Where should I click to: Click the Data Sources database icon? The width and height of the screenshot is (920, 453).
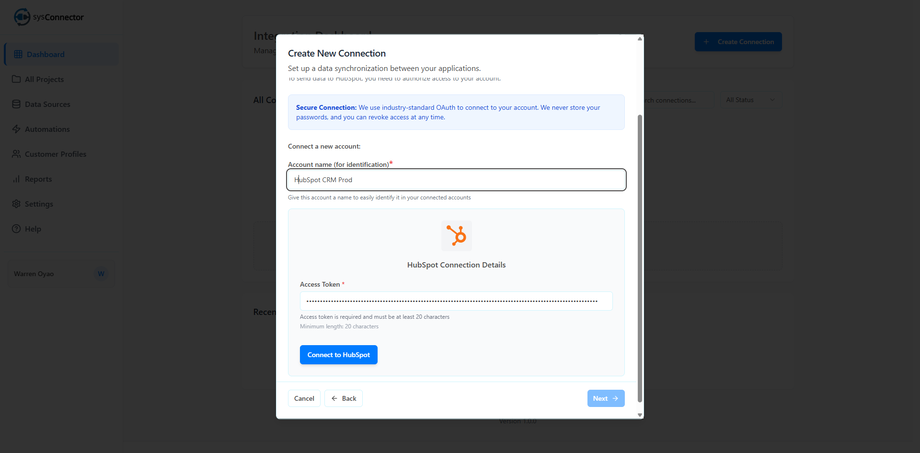pos(16,104)
